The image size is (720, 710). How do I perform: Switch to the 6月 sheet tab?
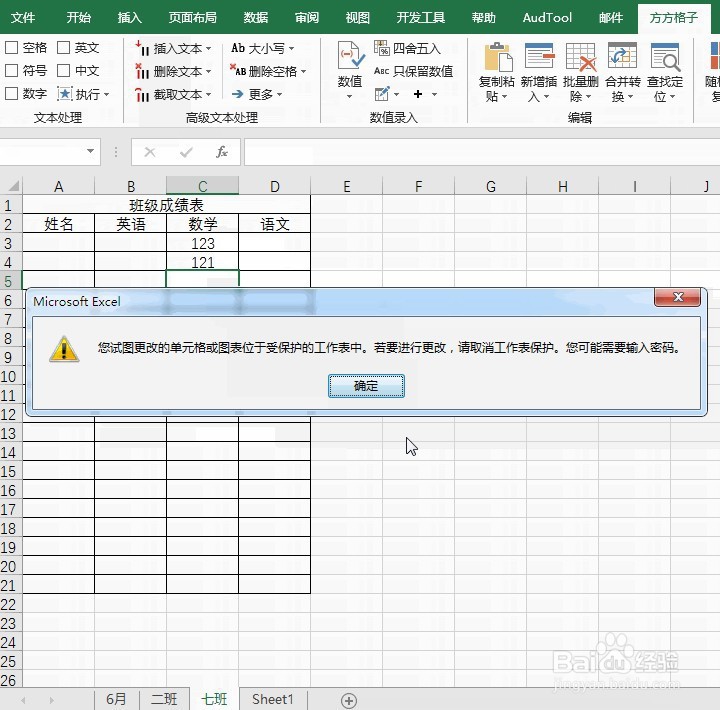coord(116,699)
